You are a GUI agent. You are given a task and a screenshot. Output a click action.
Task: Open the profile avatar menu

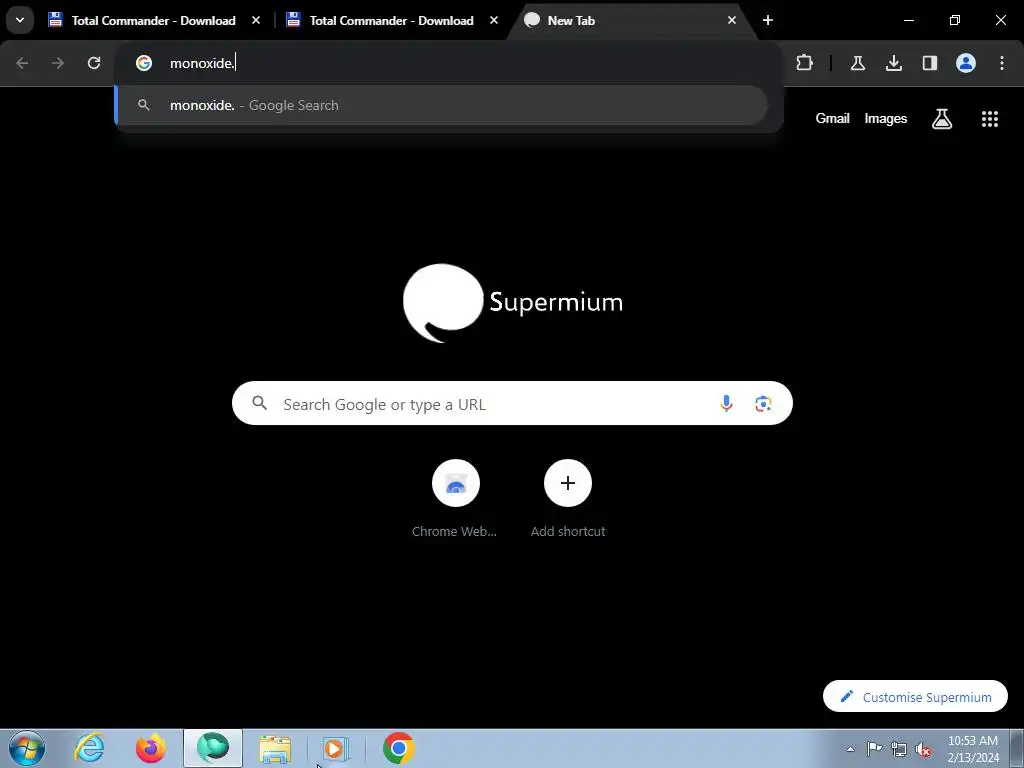966,63
